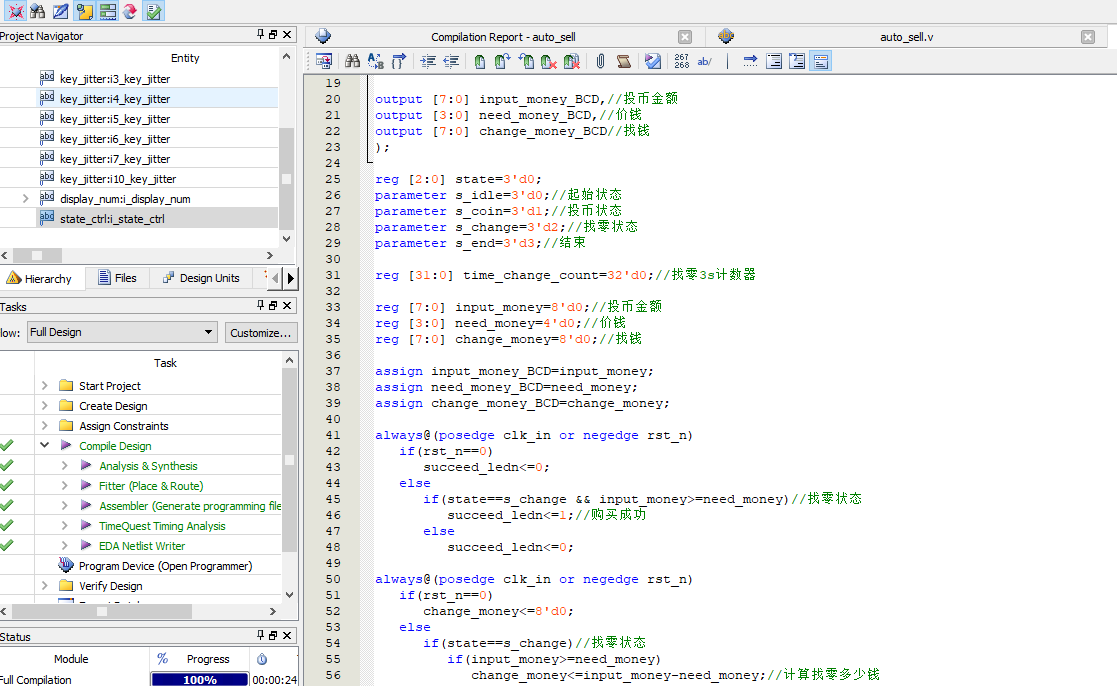
Task: Expand Analysis & Synthesis task
Action: pyautogui.click(x=64, y=465)
